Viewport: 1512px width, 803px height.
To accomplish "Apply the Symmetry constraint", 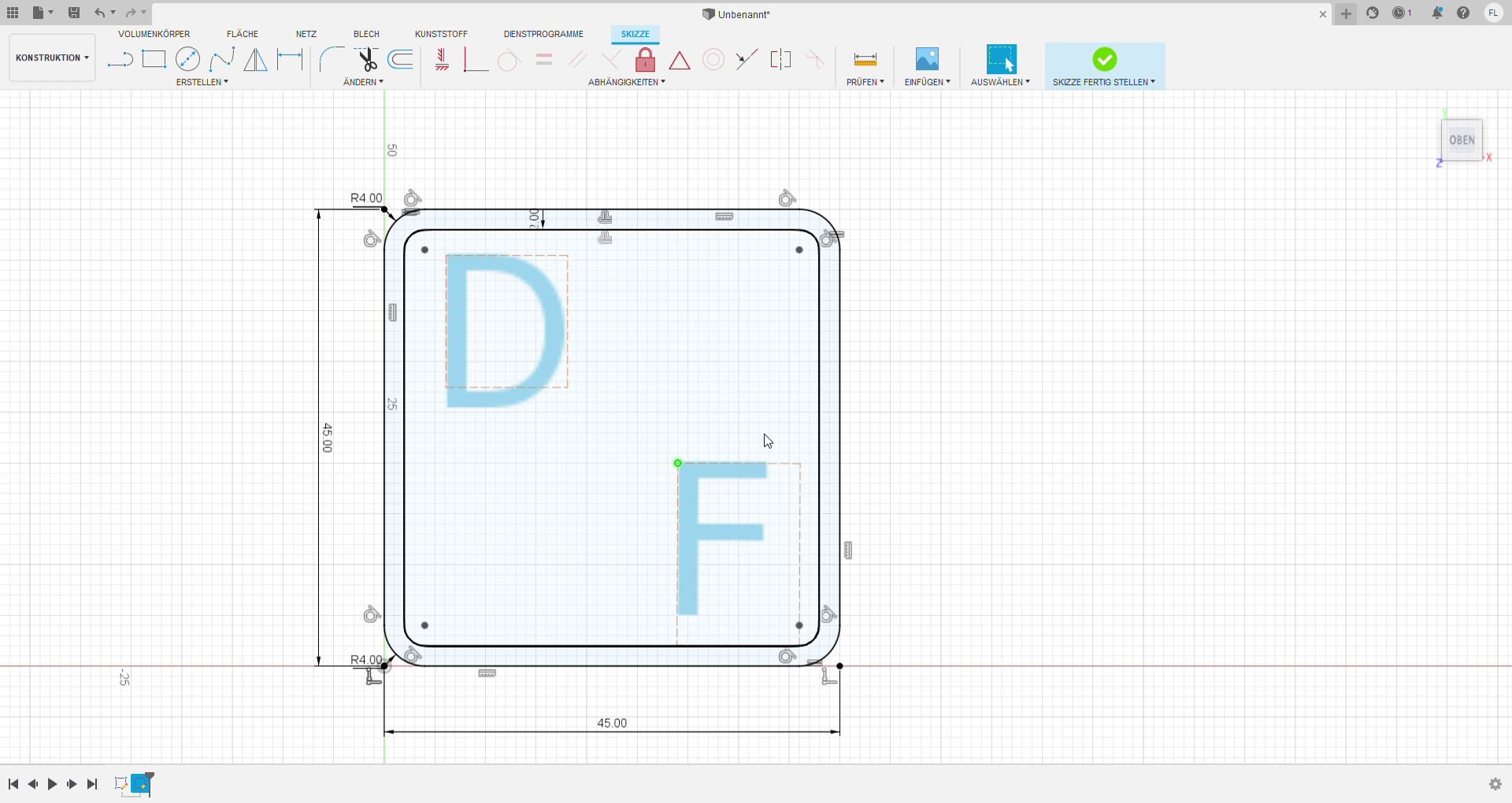I will click(780, 59).
